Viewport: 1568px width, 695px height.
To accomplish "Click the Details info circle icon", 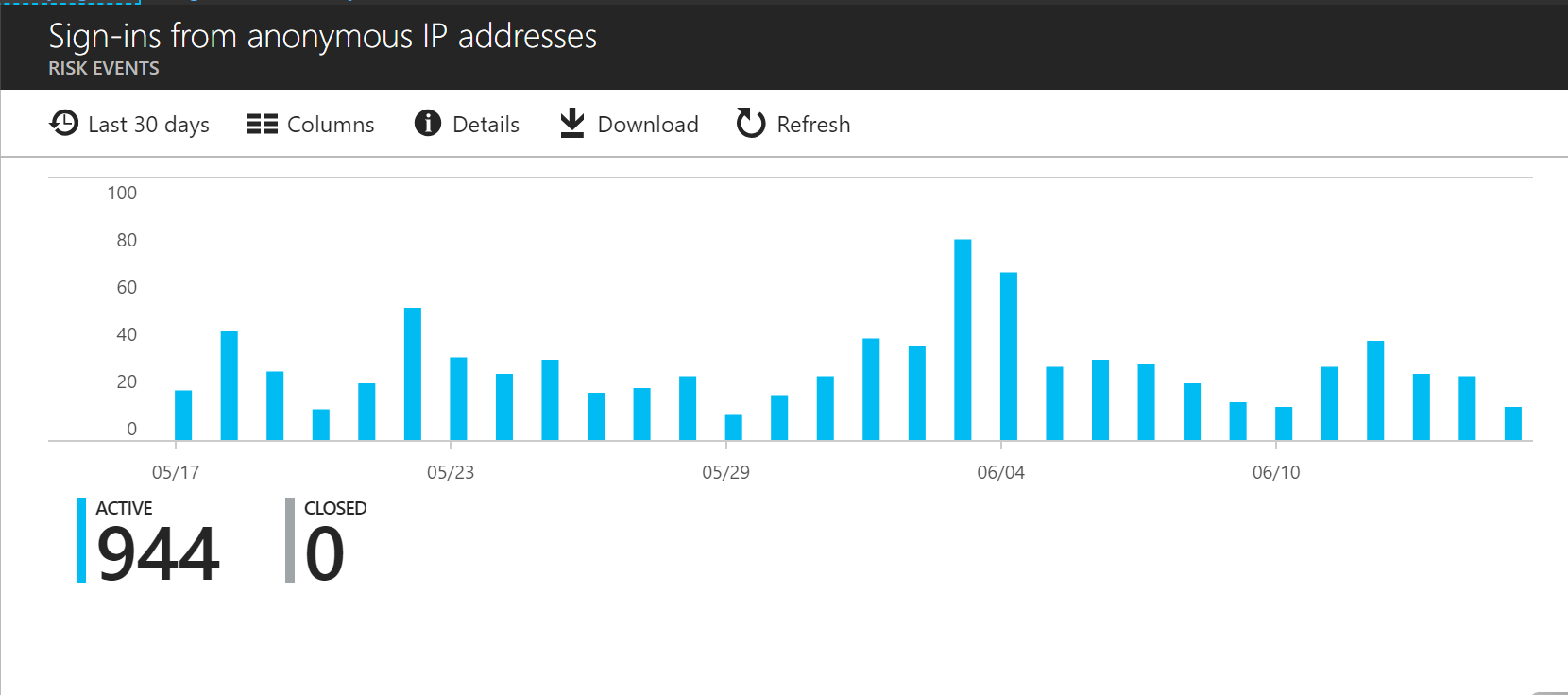I will (x=428, y=123).
